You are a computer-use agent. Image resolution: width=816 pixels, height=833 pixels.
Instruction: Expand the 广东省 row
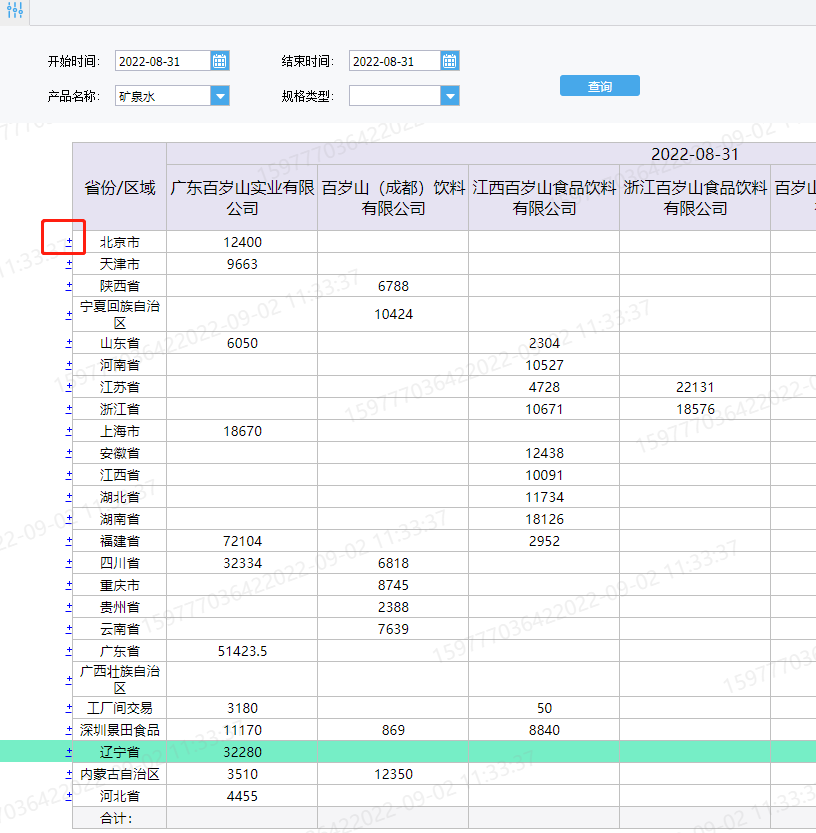click(x=69, y=651)
